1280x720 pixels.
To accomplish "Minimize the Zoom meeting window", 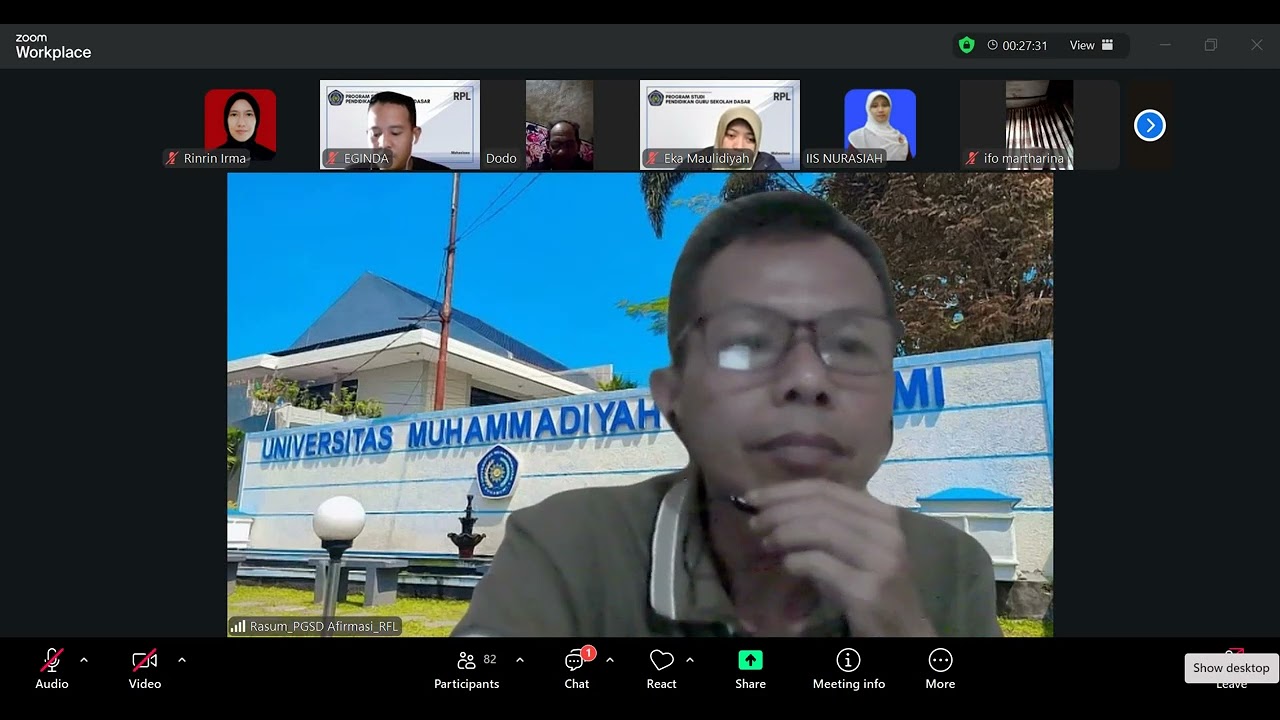I will tap(1165, 45).
